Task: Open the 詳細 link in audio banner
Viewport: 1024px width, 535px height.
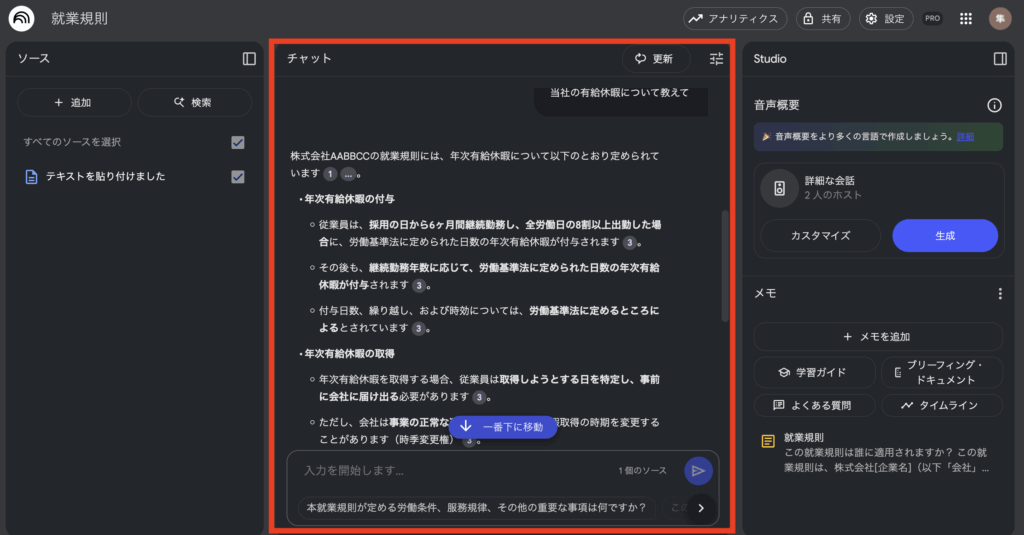Action: [x=965, y=137]
